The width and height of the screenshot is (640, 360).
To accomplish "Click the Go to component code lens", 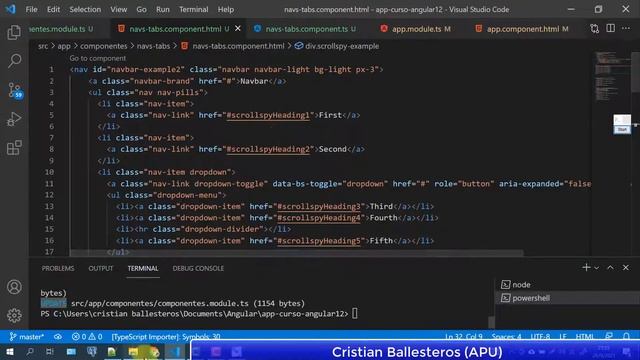I will [x=98, y=58].
